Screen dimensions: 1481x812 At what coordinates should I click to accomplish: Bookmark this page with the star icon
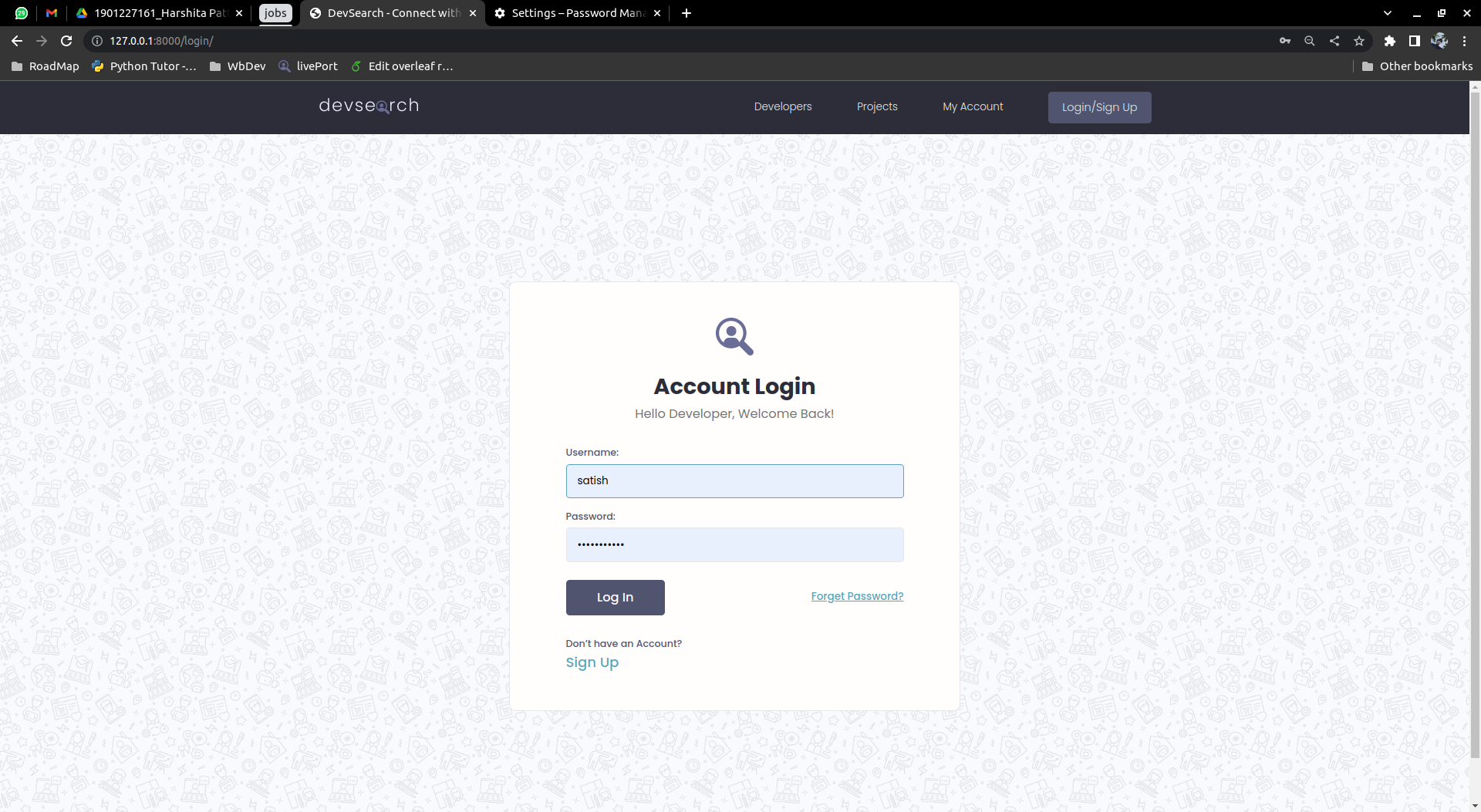pos(1359,41)
